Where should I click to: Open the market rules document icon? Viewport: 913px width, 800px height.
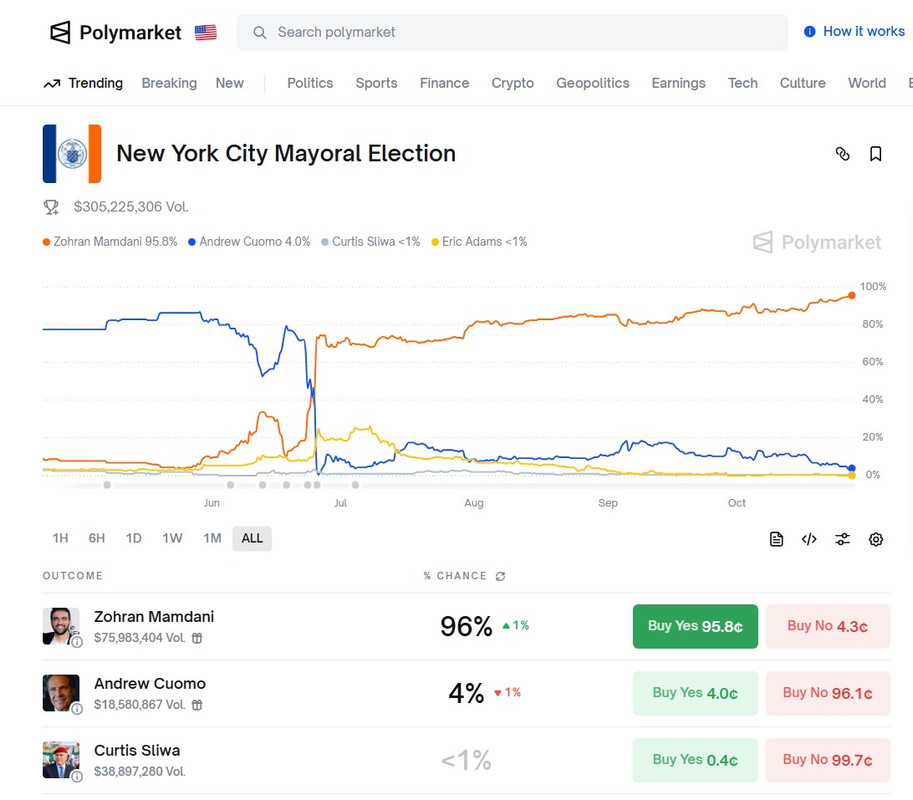pyautogui.click(x=776, y=539)
